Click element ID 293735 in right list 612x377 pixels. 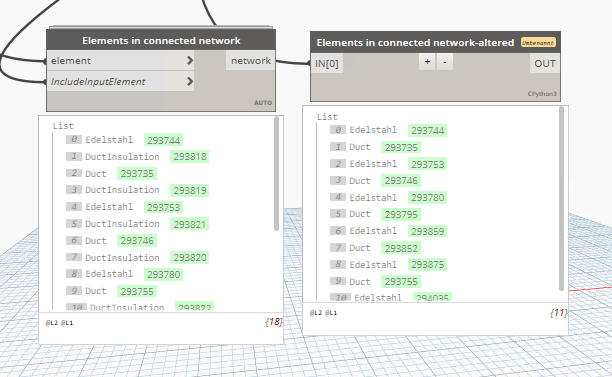click(x=401, y=147)
